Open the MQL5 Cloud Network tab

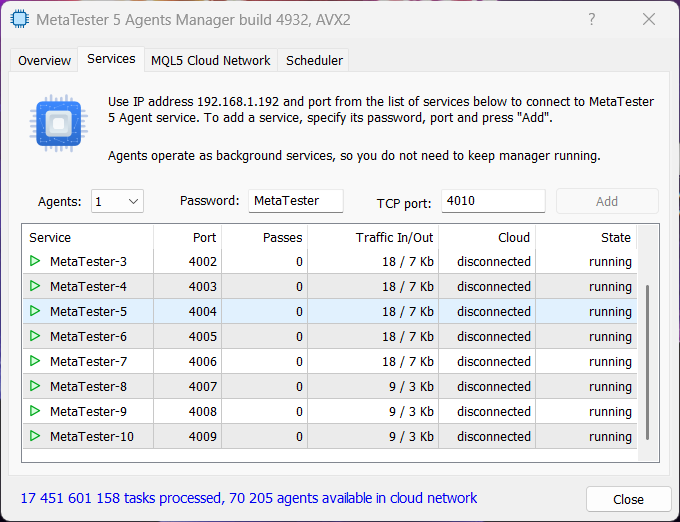[x=210, y=60]
